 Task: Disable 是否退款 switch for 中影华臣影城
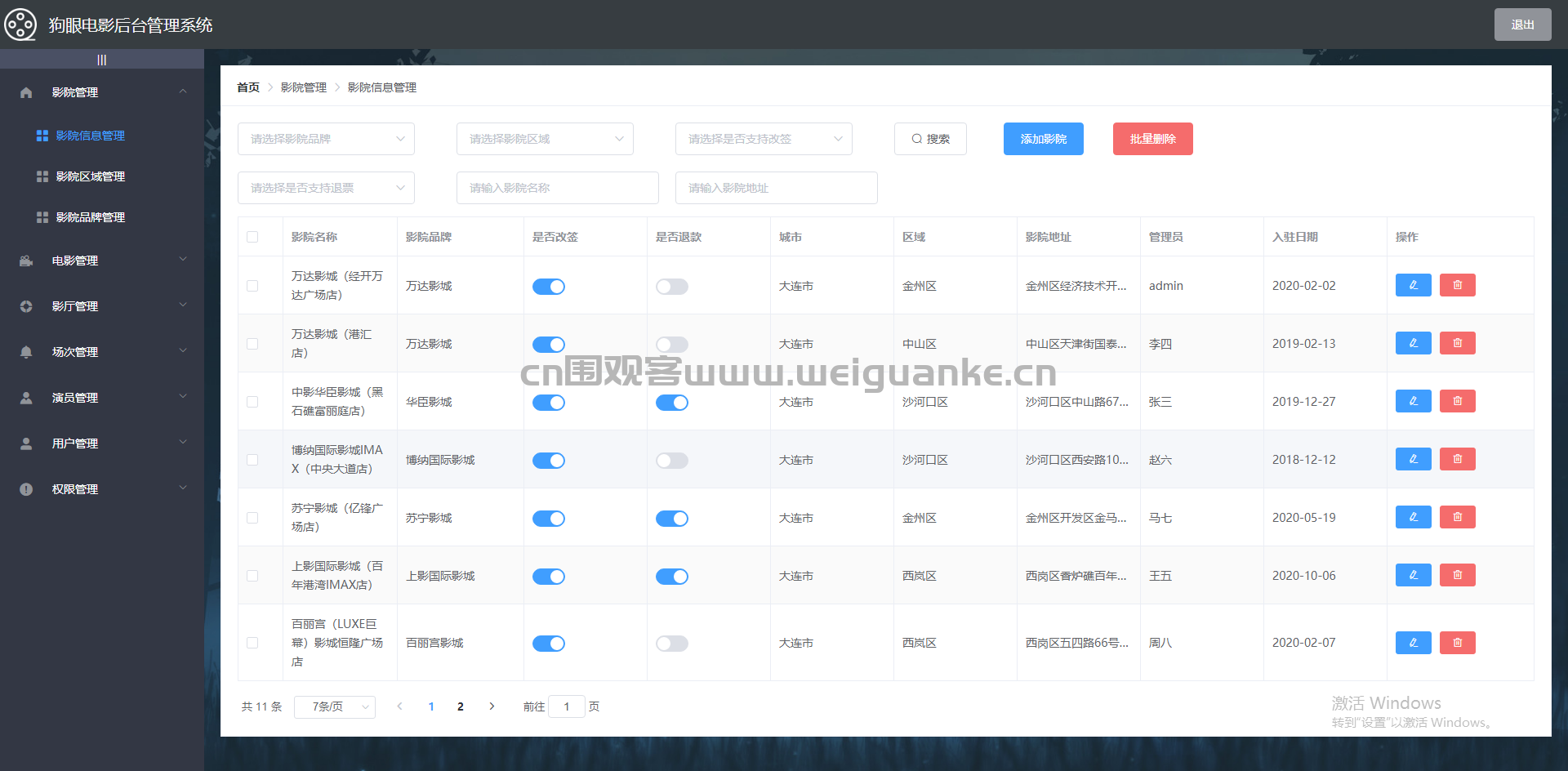point(672,403)
